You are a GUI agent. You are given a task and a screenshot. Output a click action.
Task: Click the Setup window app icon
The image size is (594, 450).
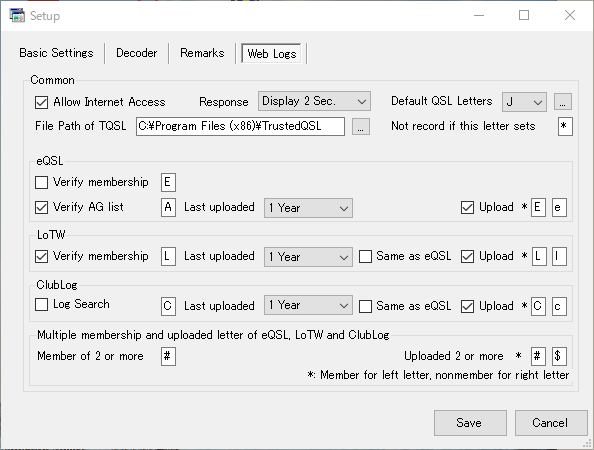pos(17,16)
